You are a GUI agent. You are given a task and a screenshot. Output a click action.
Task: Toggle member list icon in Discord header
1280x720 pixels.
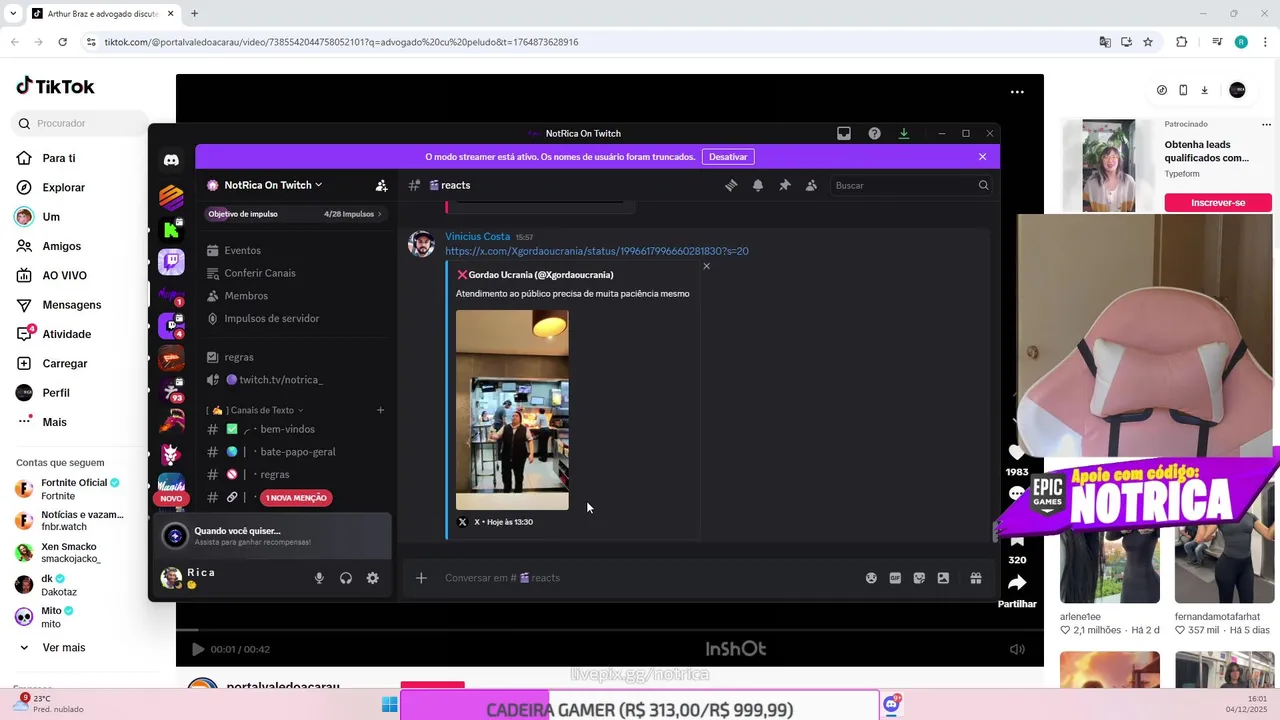pyautogui.click(x=811, y=185)
